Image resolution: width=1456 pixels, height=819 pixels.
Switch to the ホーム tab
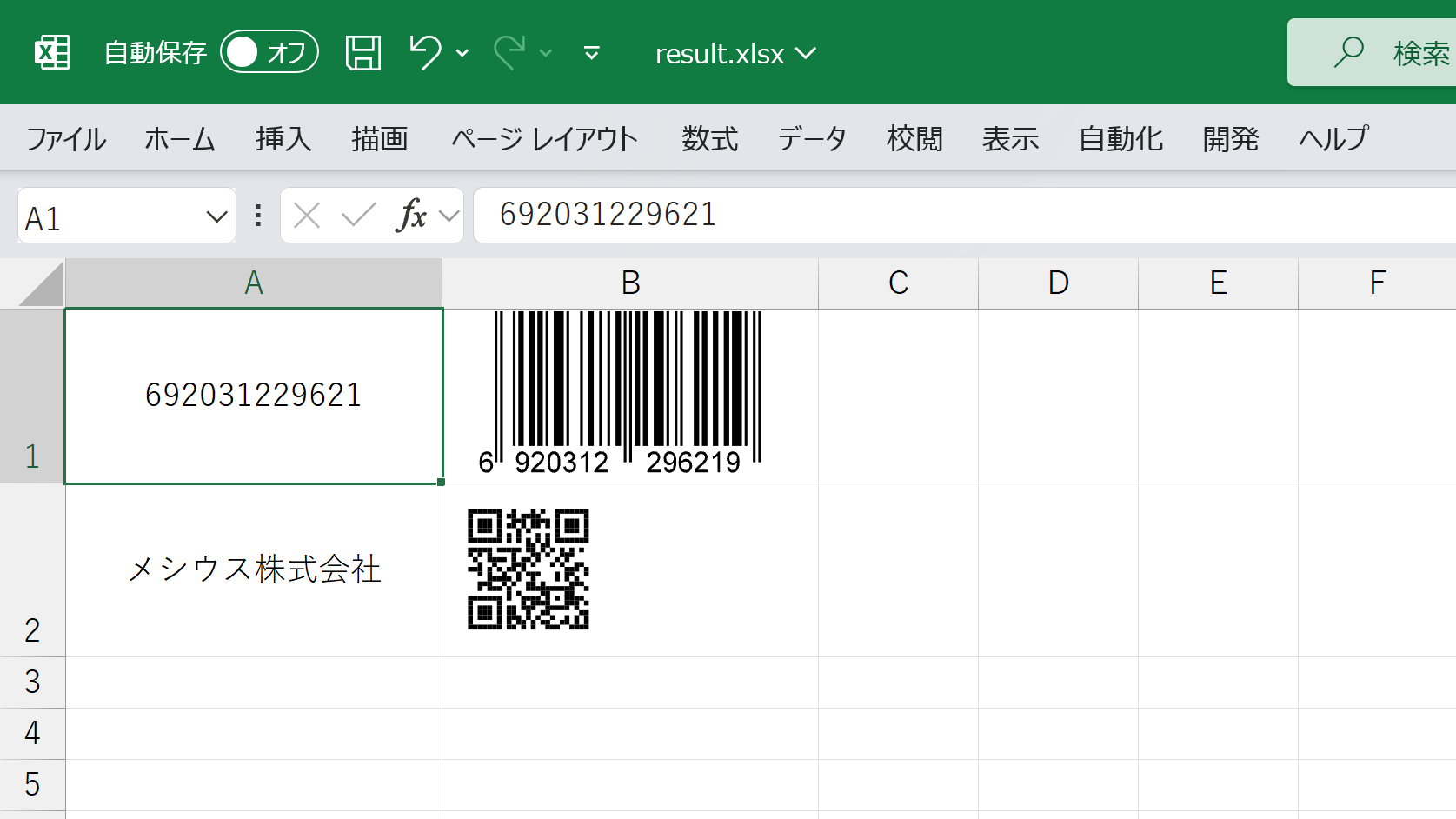(180, 138)
